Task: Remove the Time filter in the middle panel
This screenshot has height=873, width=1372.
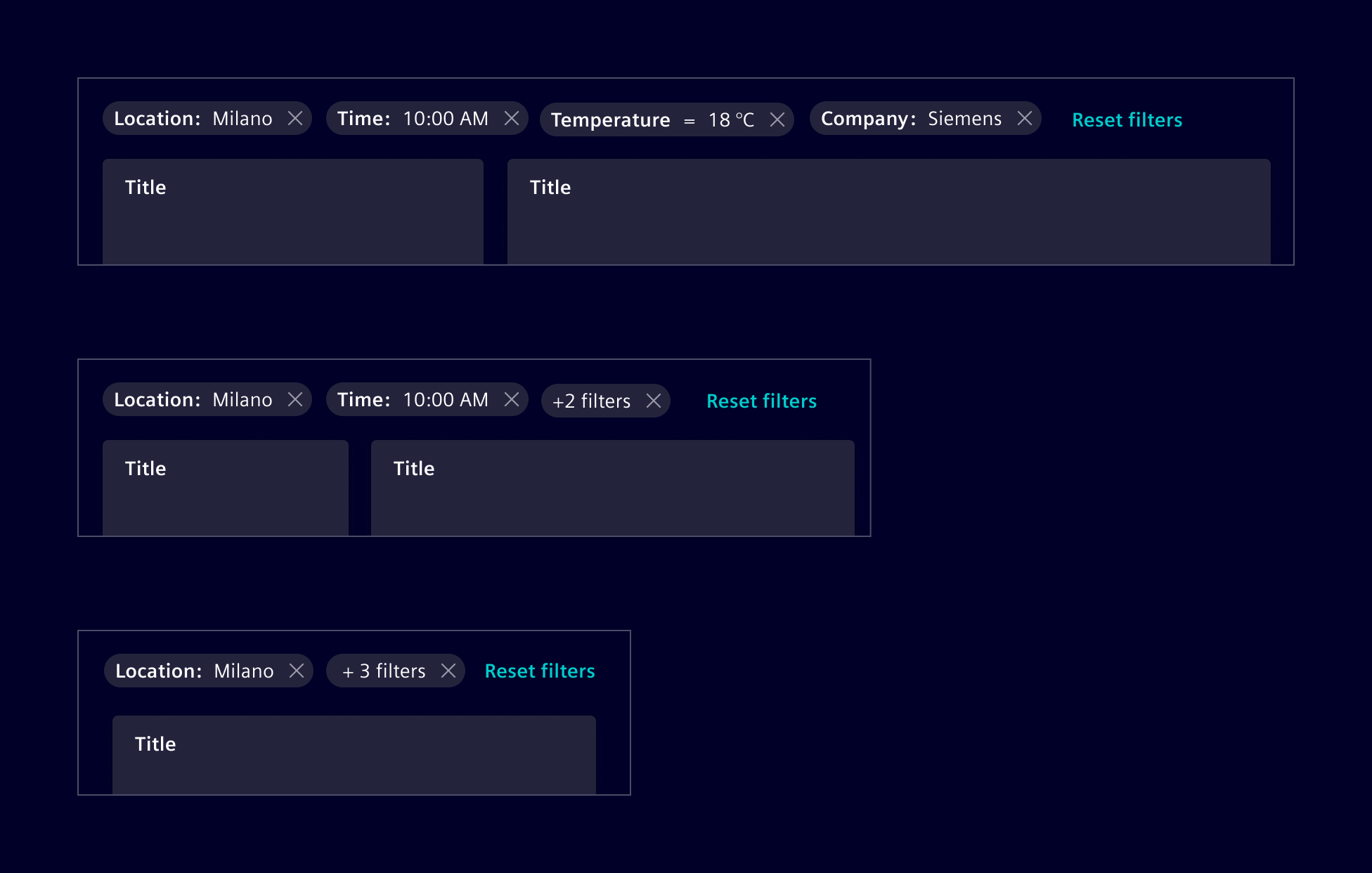Action: (512, 399)
